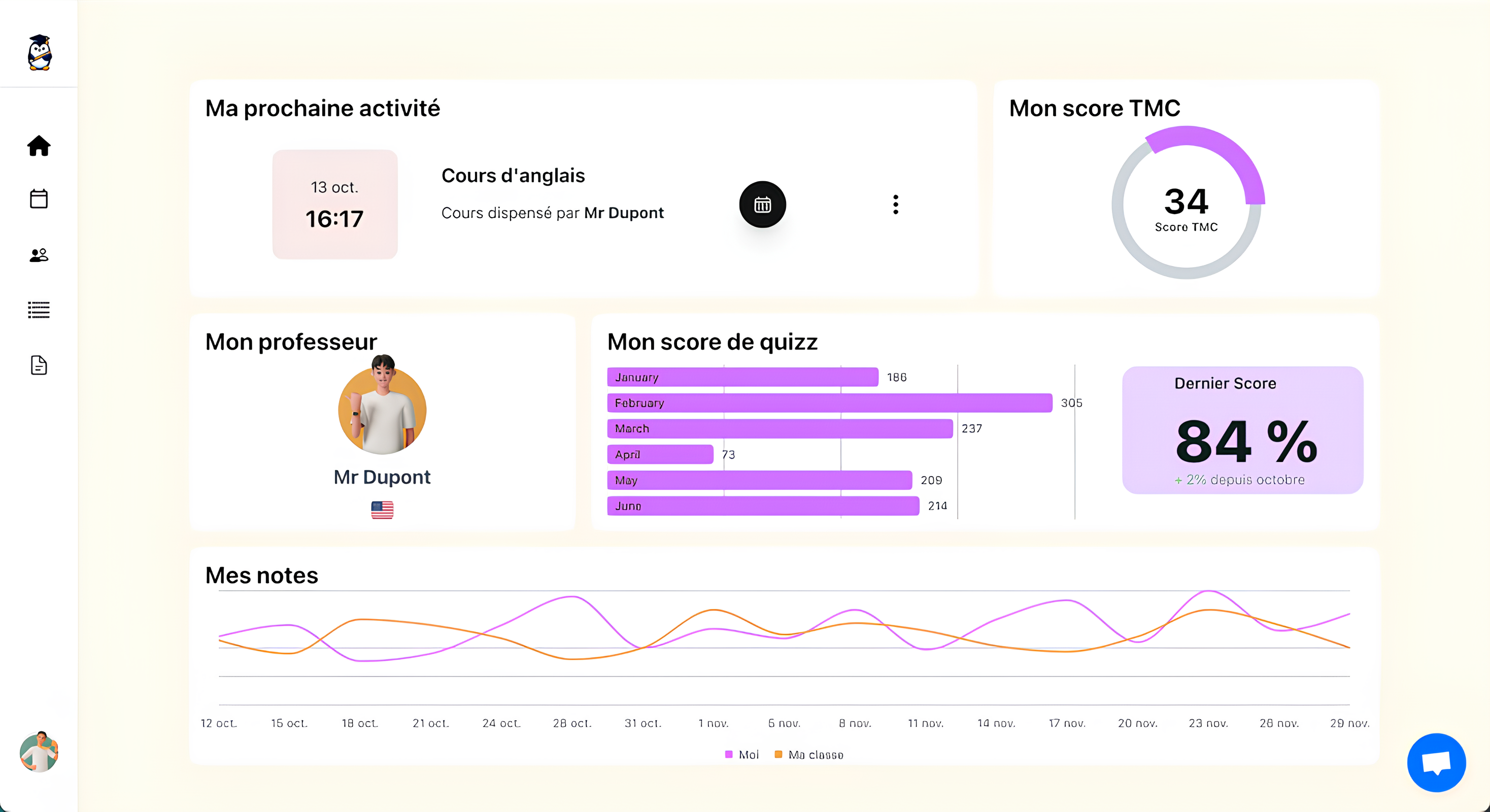Viewport: 1490px width, 812px height.
Task: Open the documents icon in the sidebar
Action: coord(38,365)
